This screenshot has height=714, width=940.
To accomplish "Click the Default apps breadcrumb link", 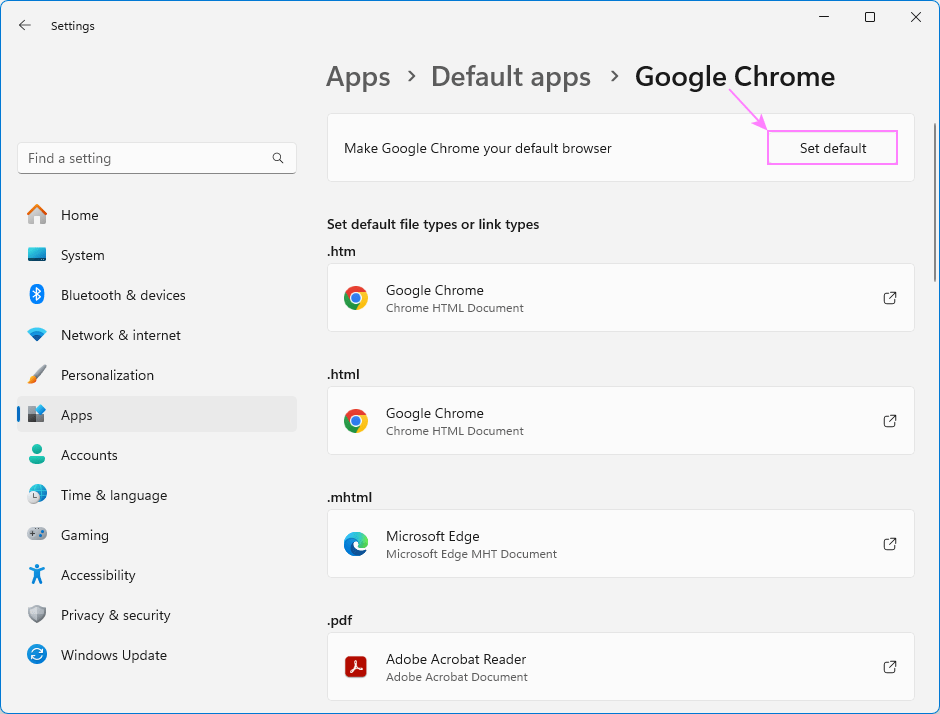I will (511, 77).
